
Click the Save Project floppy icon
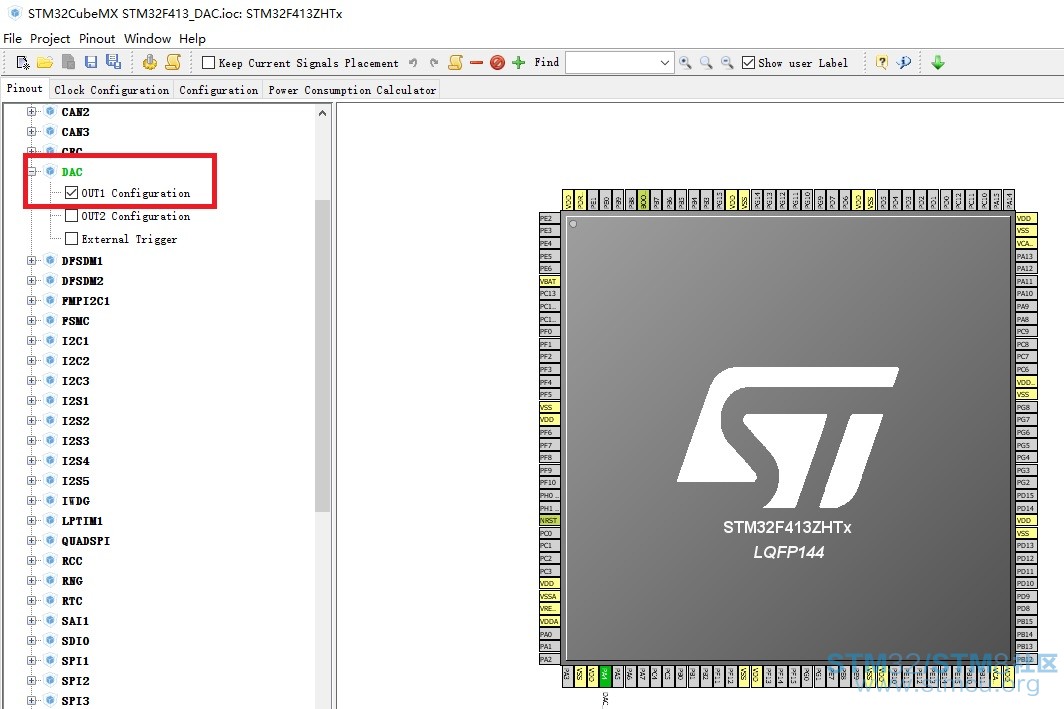[91, 62]
